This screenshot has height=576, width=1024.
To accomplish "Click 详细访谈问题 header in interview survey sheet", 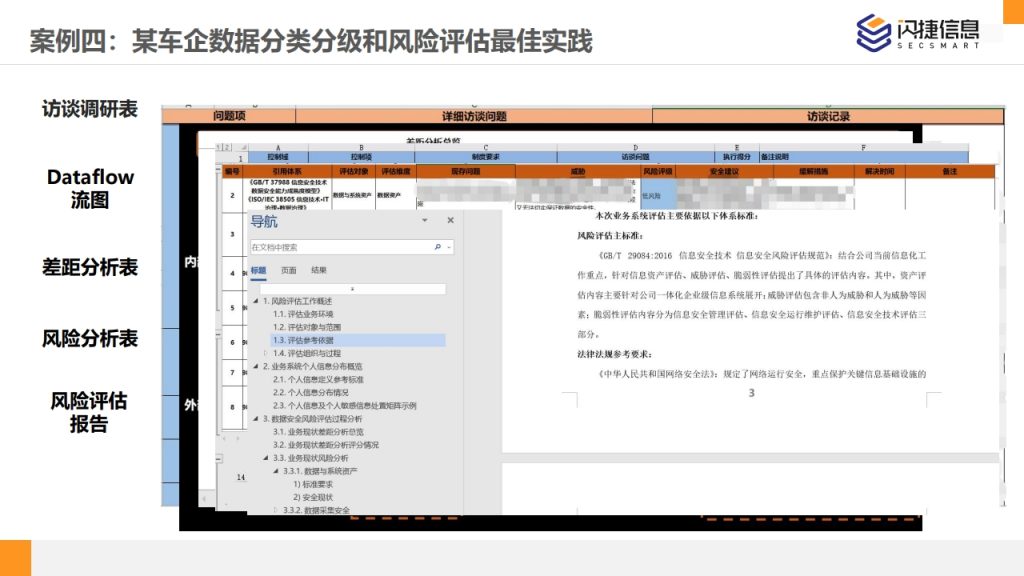I will [x=474, y=116].
